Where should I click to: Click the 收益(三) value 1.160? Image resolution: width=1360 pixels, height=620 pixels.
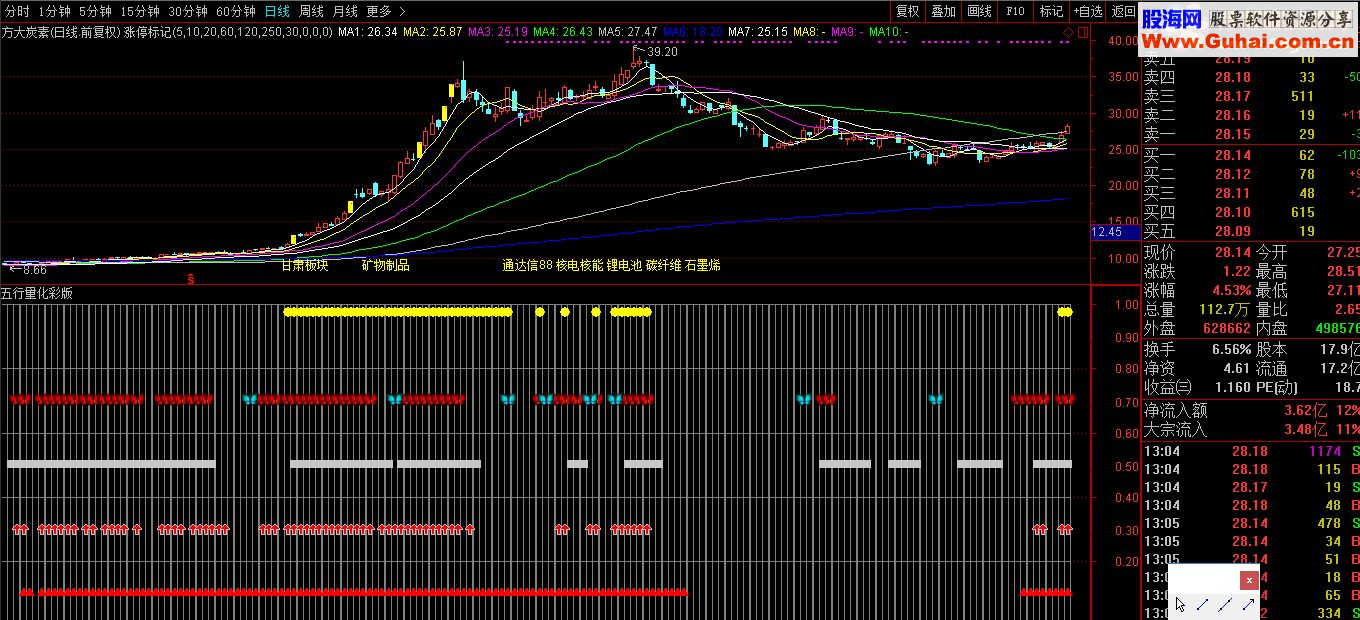tap(1231, 386)
